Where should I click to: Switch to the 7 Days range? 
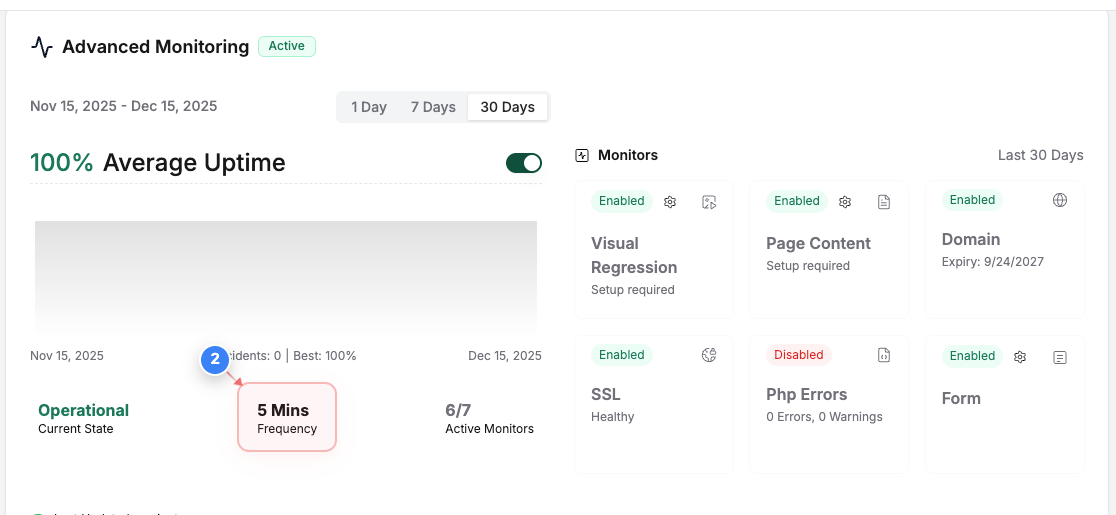(x=433, y=107)
